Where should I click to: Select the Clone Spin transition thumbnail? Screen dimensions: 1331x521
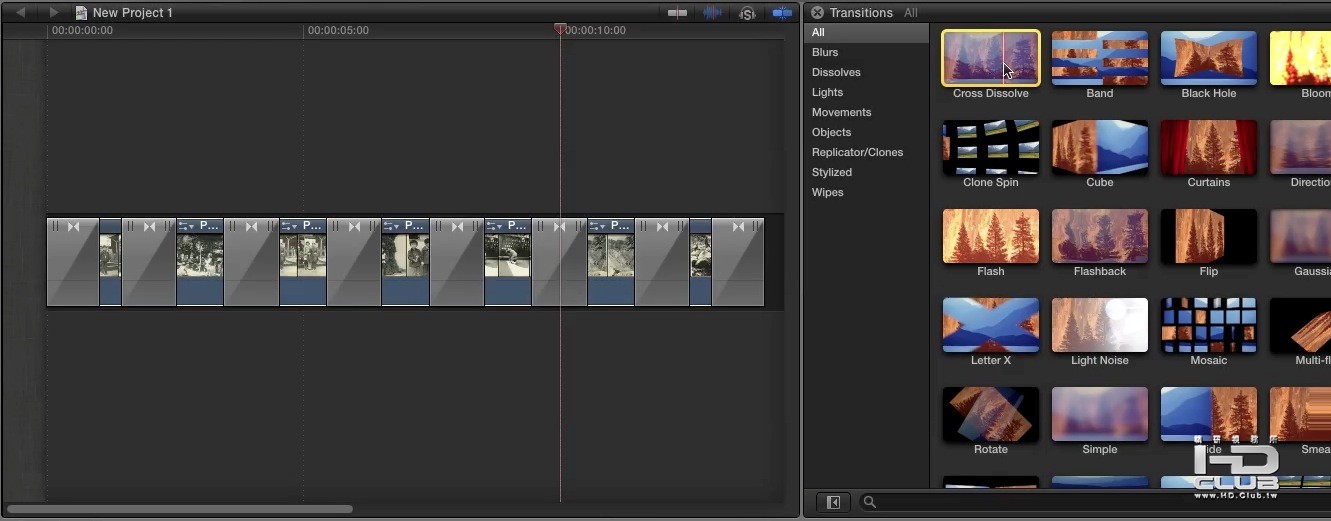991,147
